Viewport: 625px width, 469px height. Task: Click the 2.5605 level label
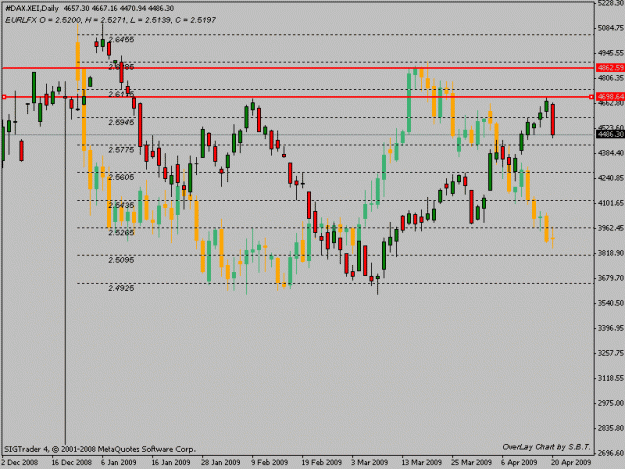coord(121,177)
